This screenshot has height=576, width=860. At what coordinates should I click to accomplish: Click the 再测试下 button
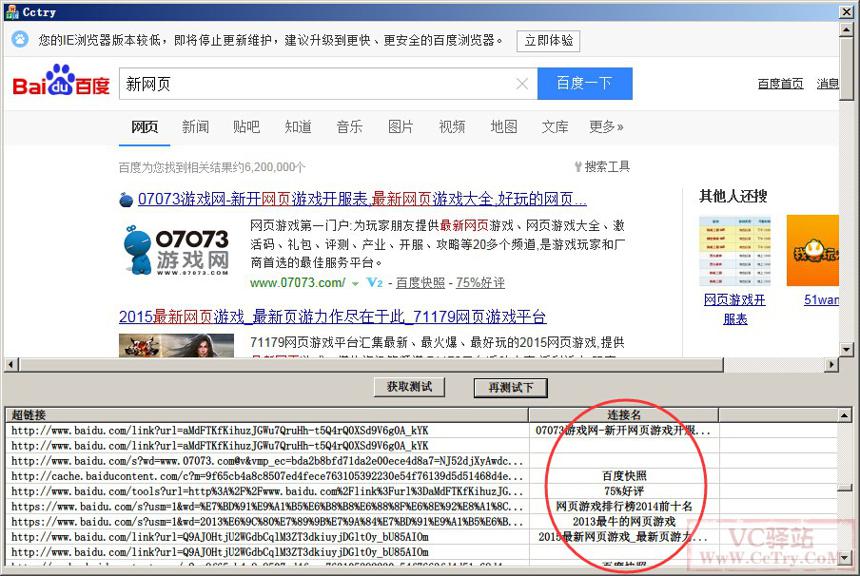click(x=511, y=388)
